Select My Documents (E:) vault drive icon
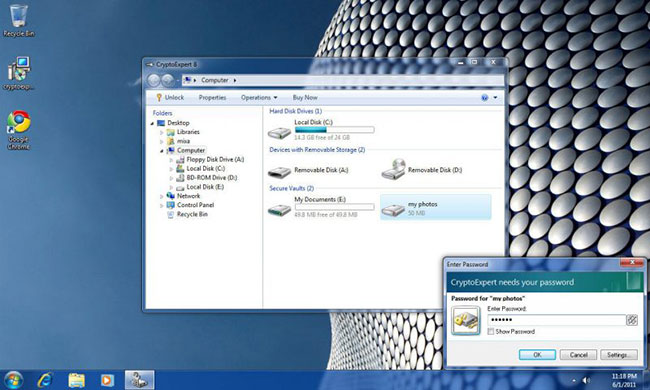650x390 pixels. [279, 210]
